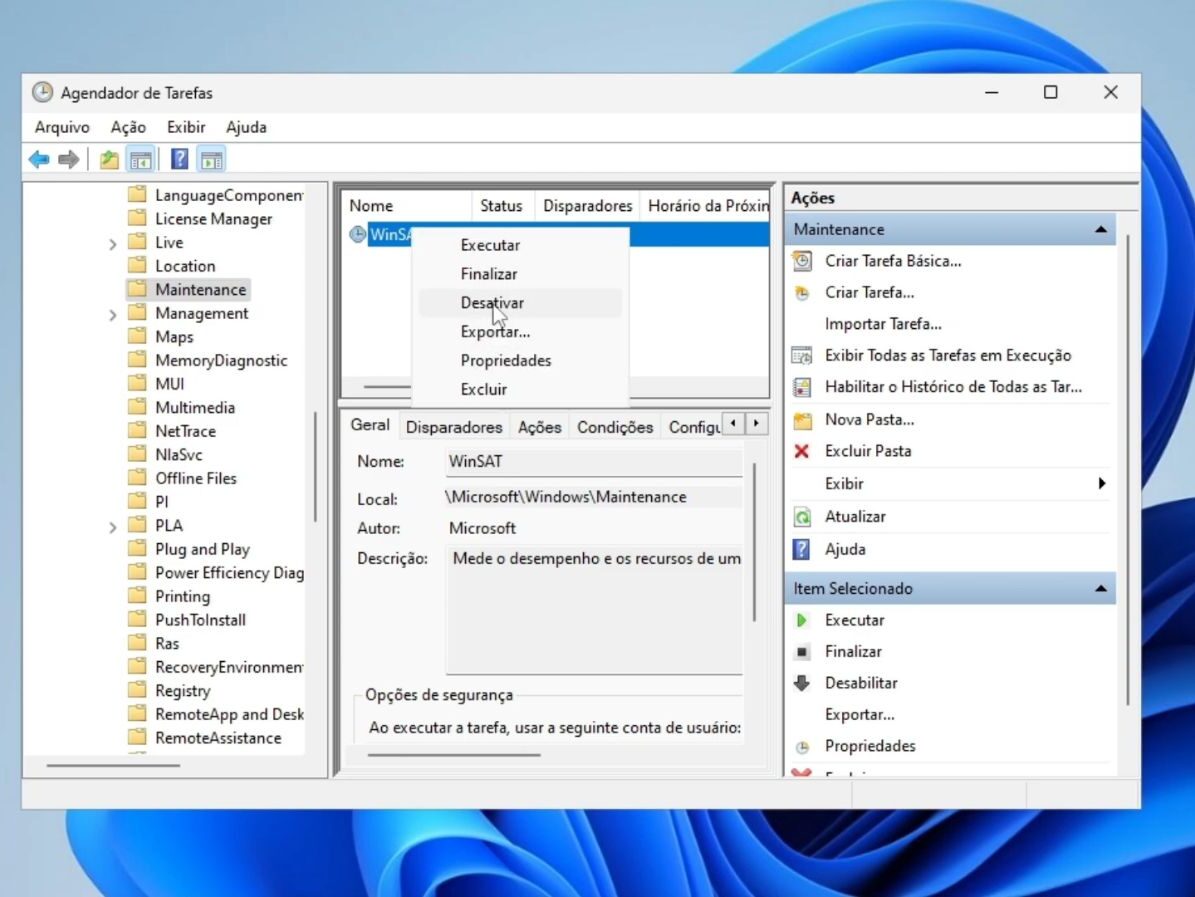
Task: Click the clock icon next to WinSAT task
Action: 357,234
